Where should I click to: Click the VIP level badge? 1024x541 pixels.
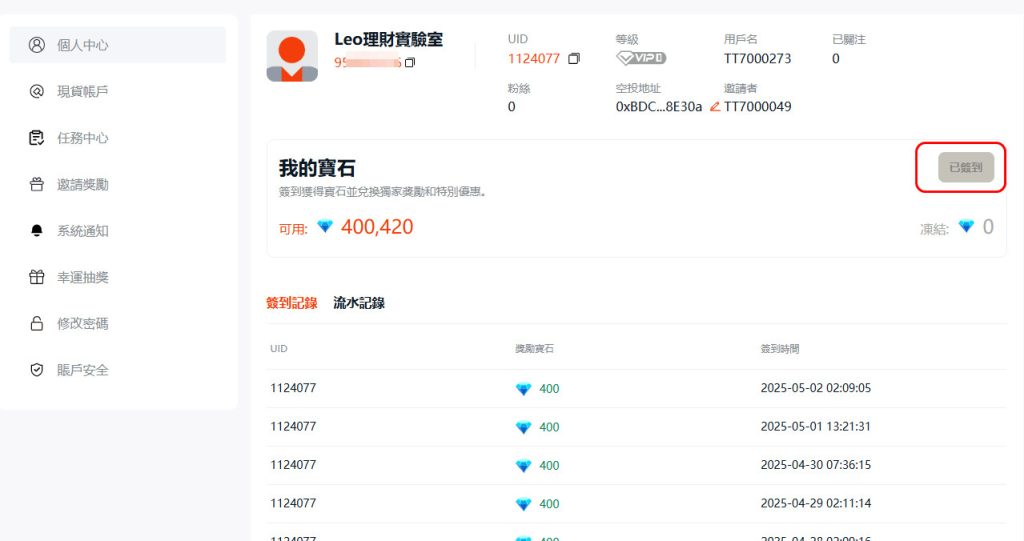click(x=641, y=58)
